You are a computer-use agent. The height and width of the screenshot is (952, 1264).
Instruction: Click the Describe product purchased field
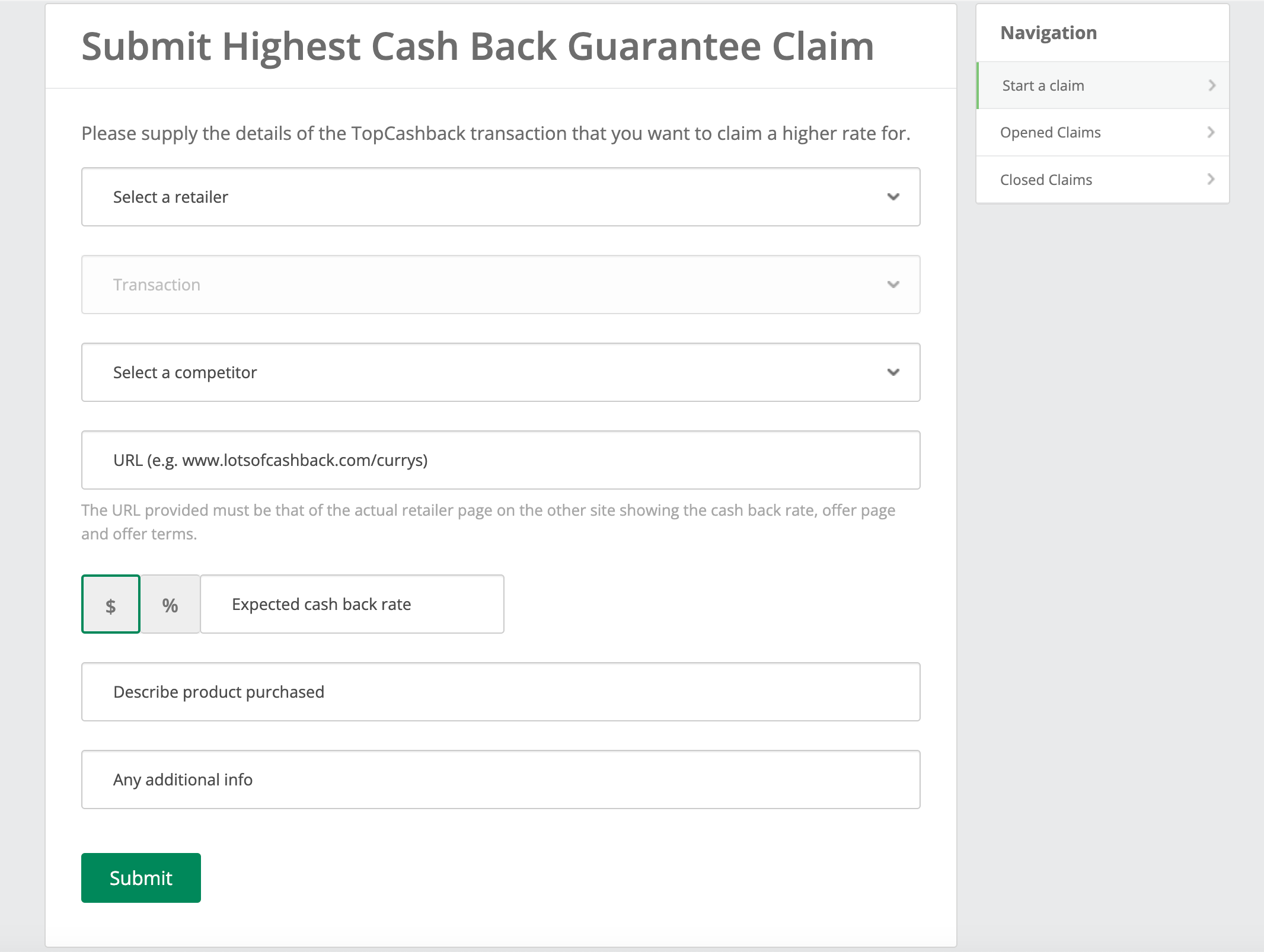[500, 692]
